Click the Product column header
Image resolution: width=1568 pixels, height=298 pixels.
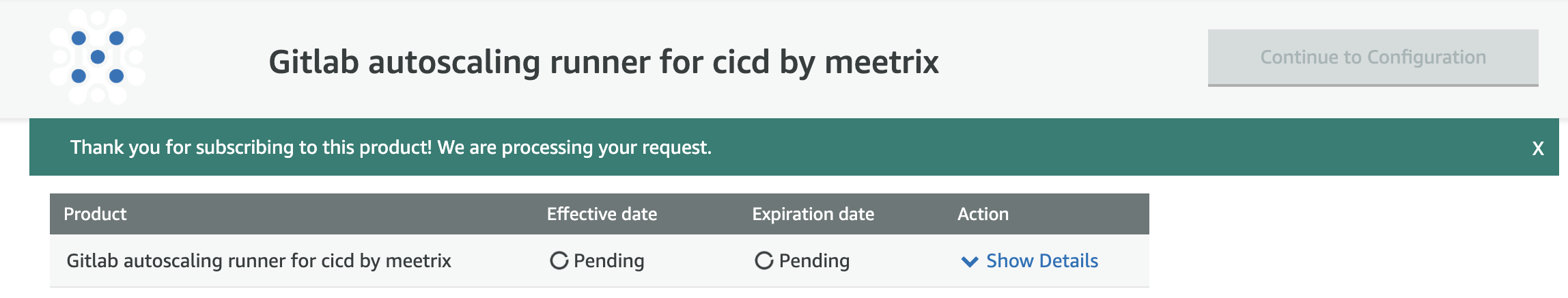(x=95, y=214)
